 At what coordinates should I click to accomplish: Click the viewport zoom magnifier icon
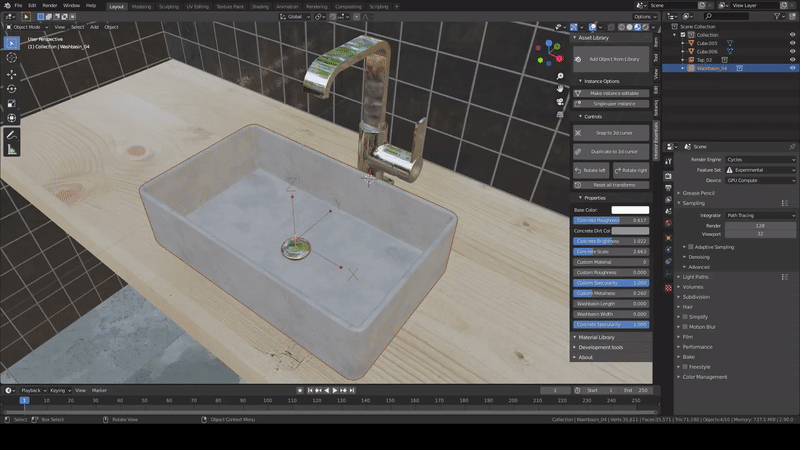point(560,77)
